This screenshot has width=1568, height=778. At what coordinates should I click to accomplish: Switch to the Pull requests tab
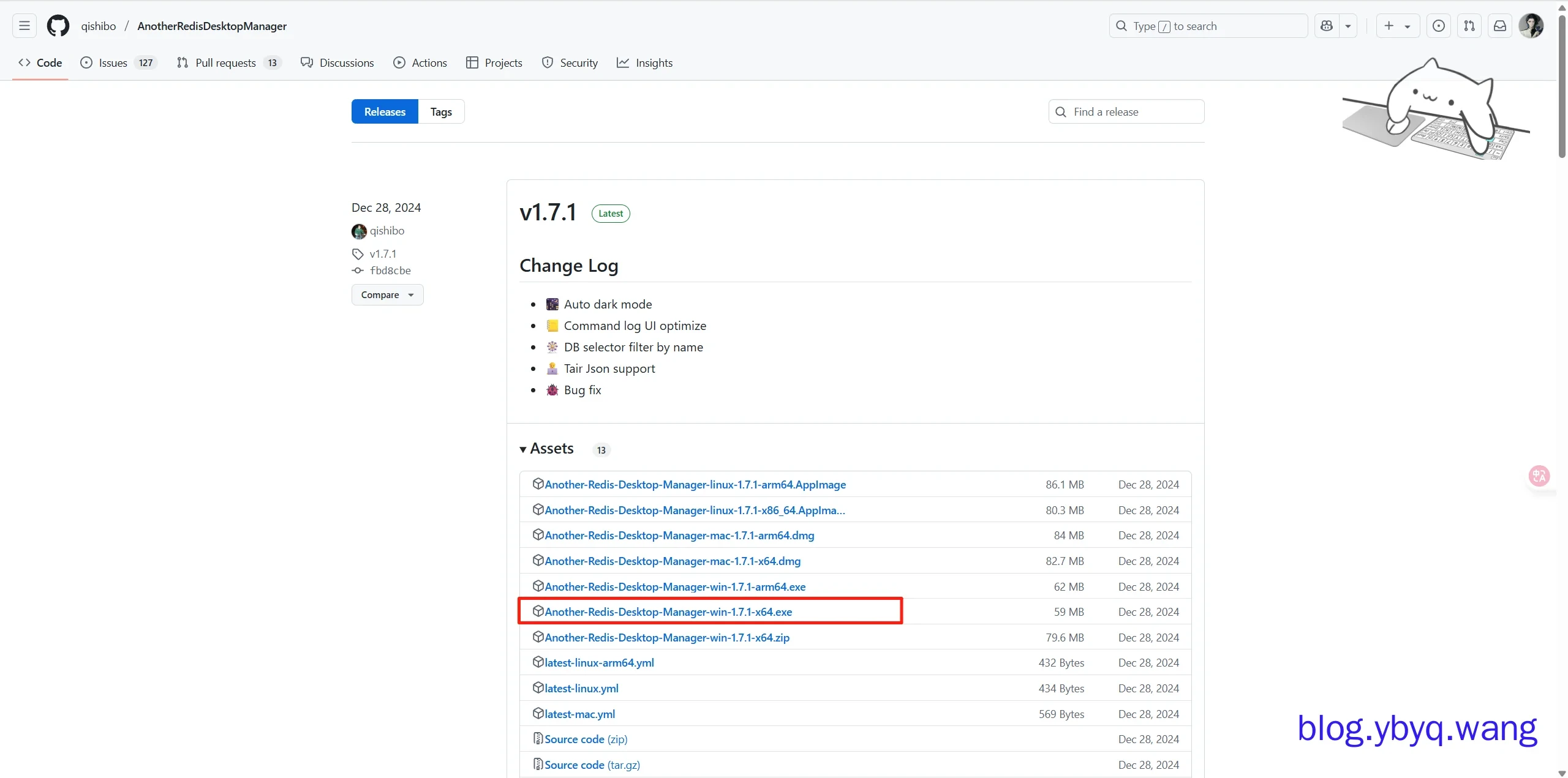coord(229,62)
